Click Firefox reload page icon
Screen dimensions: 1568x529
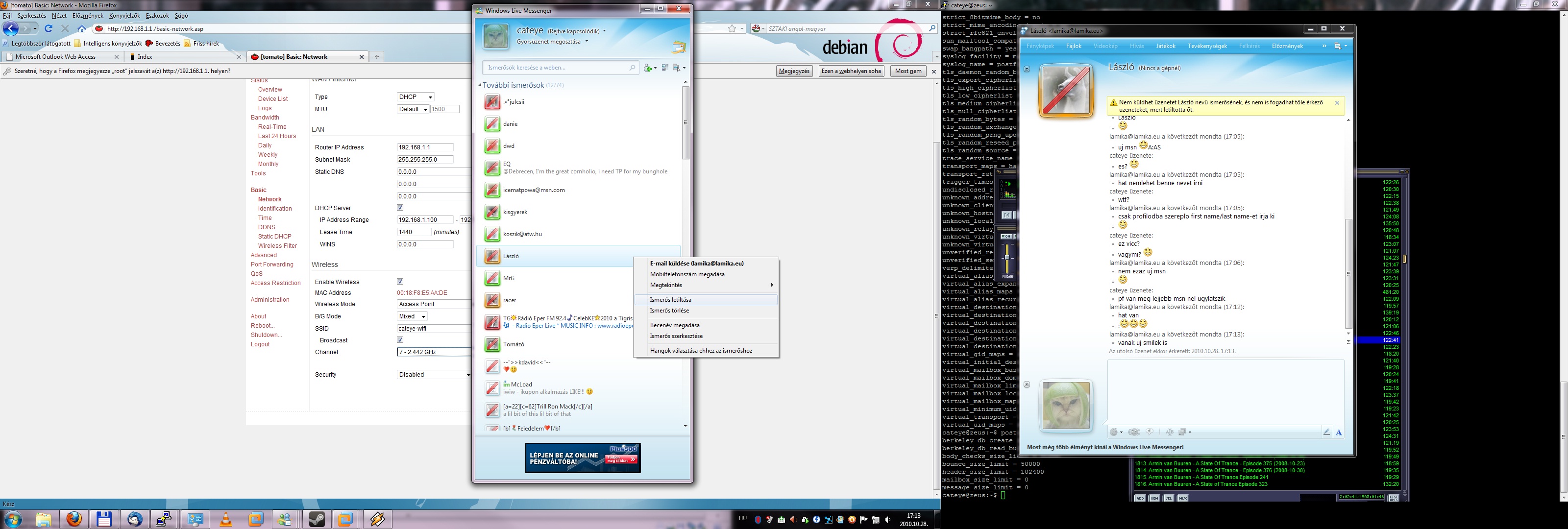[49, 28]
